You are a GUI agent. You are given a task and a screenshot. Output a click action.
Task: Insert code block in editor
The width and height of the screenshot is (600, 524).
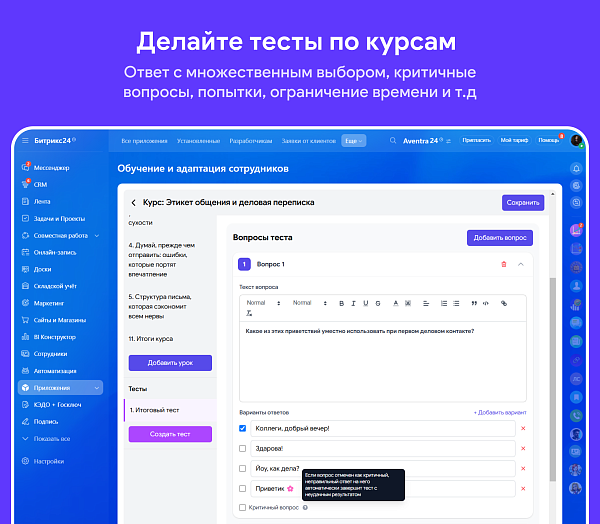(x=486, y=303)
